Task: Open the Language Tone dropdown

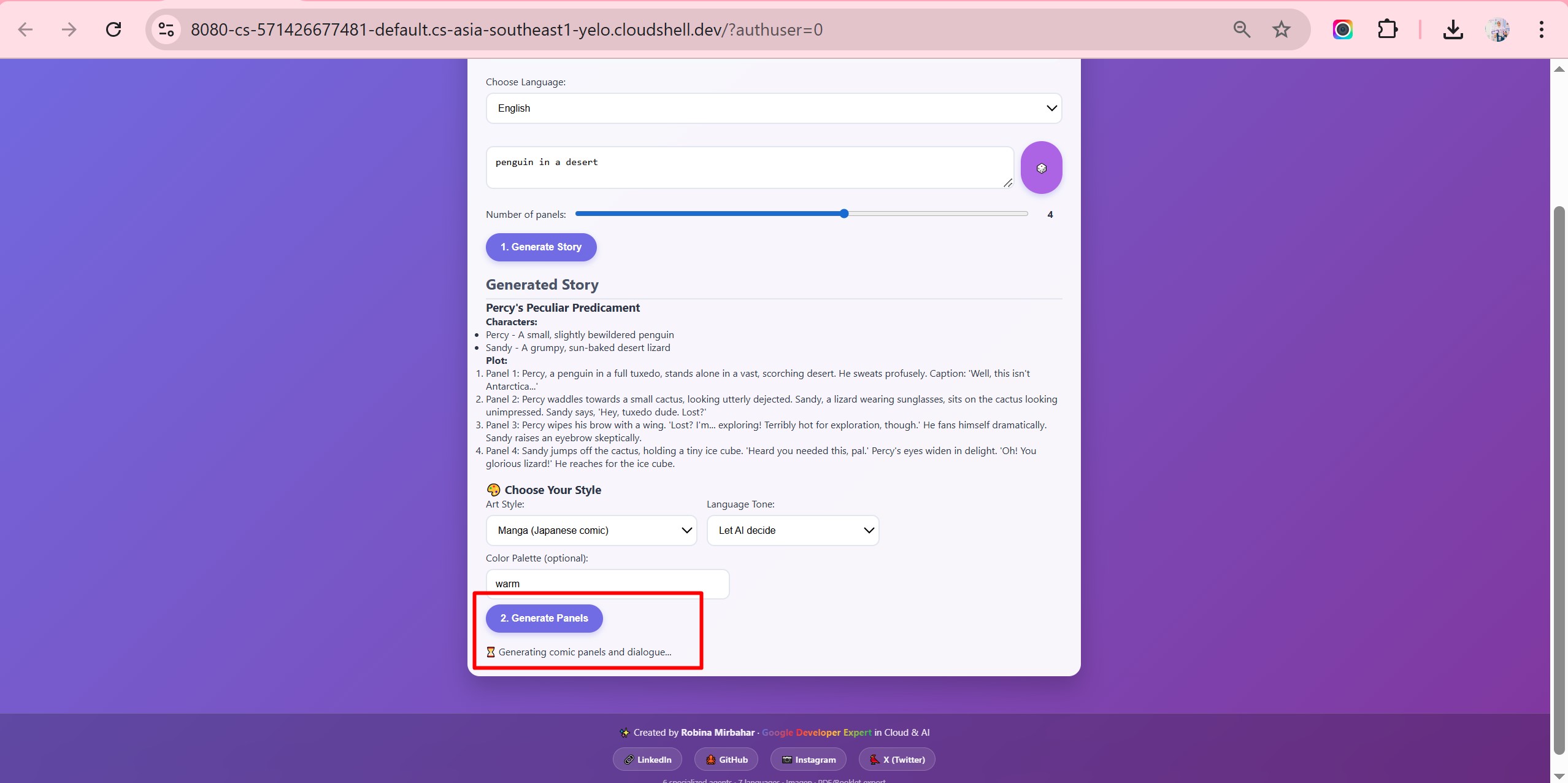Action: [x=793, y=530]
